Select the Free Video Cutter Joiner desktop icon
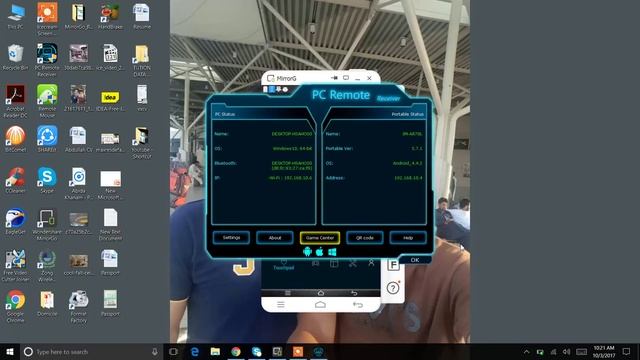640x360 pixels. point(16,265)
